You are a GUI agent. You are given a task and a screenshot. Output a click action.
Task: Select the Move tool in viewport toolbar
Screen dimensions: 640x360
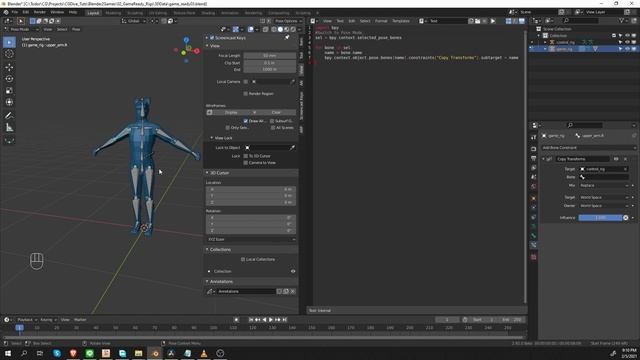tap(9, 67)
